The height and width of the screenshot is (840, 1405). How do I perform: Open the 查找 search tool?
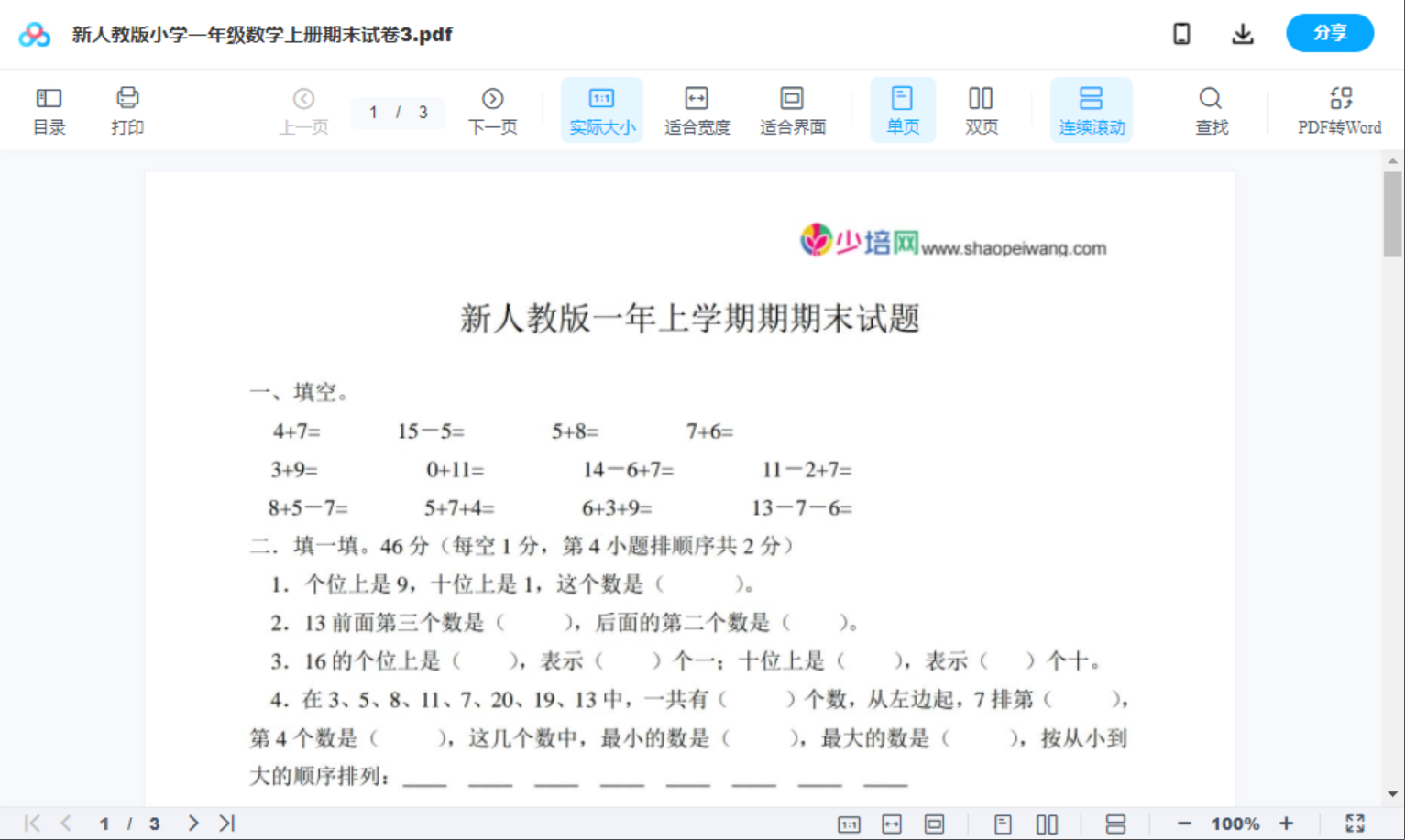pyautogui.click(x=1211, y=109)
